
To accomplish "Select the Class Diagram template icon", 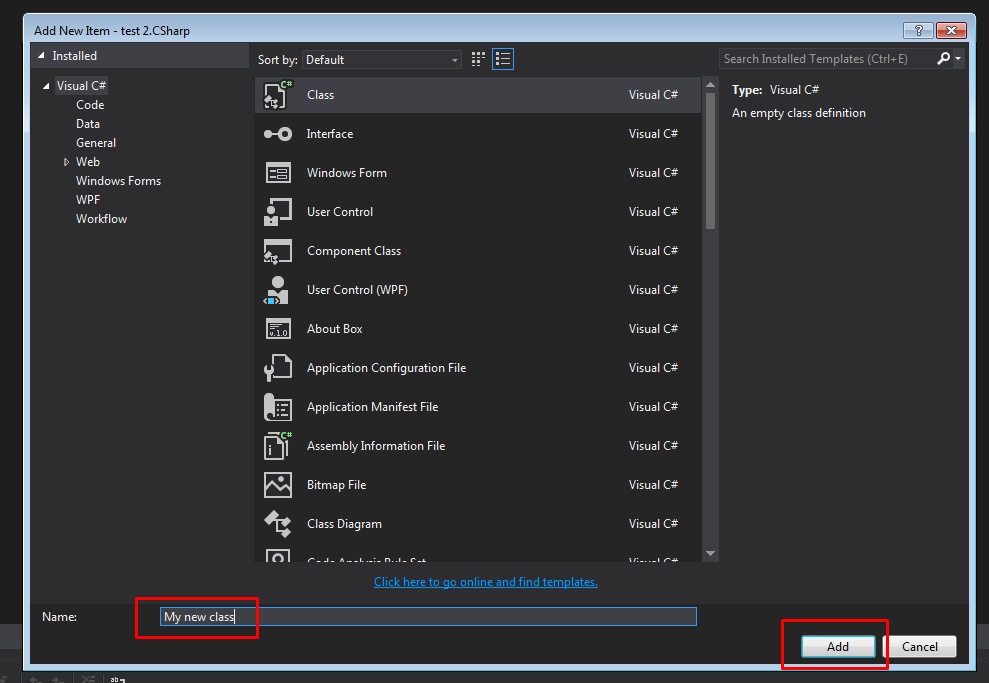I will pyautogui.click(x=278, y=524).
